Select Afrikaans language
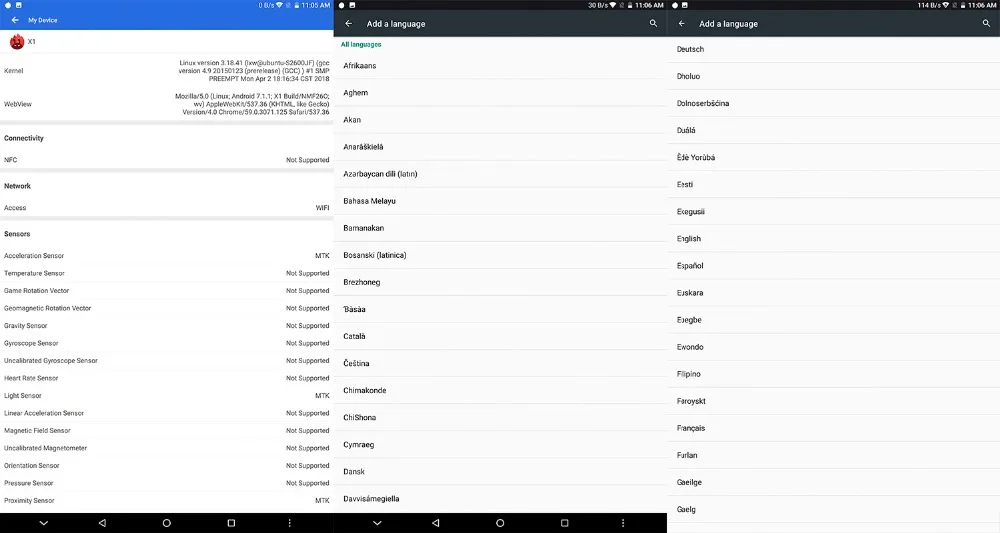This screenshot has height=533, width=1000. (x=500, y=66)
